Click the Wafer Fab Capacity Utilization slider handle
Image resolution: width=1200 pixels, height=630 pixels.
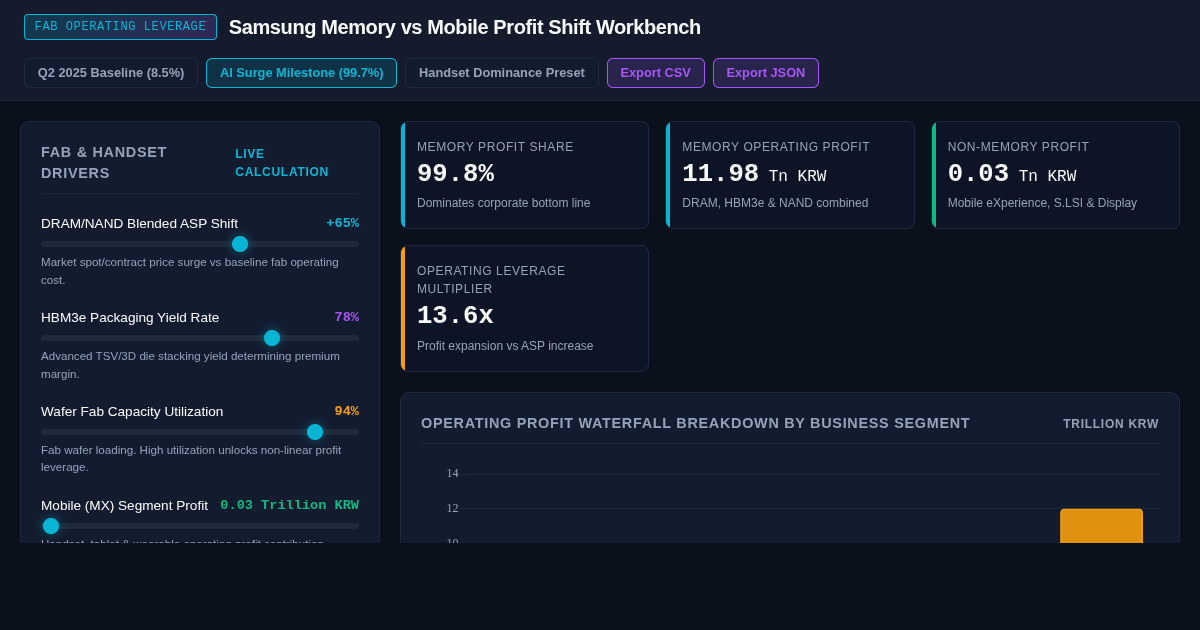[315, 432]
